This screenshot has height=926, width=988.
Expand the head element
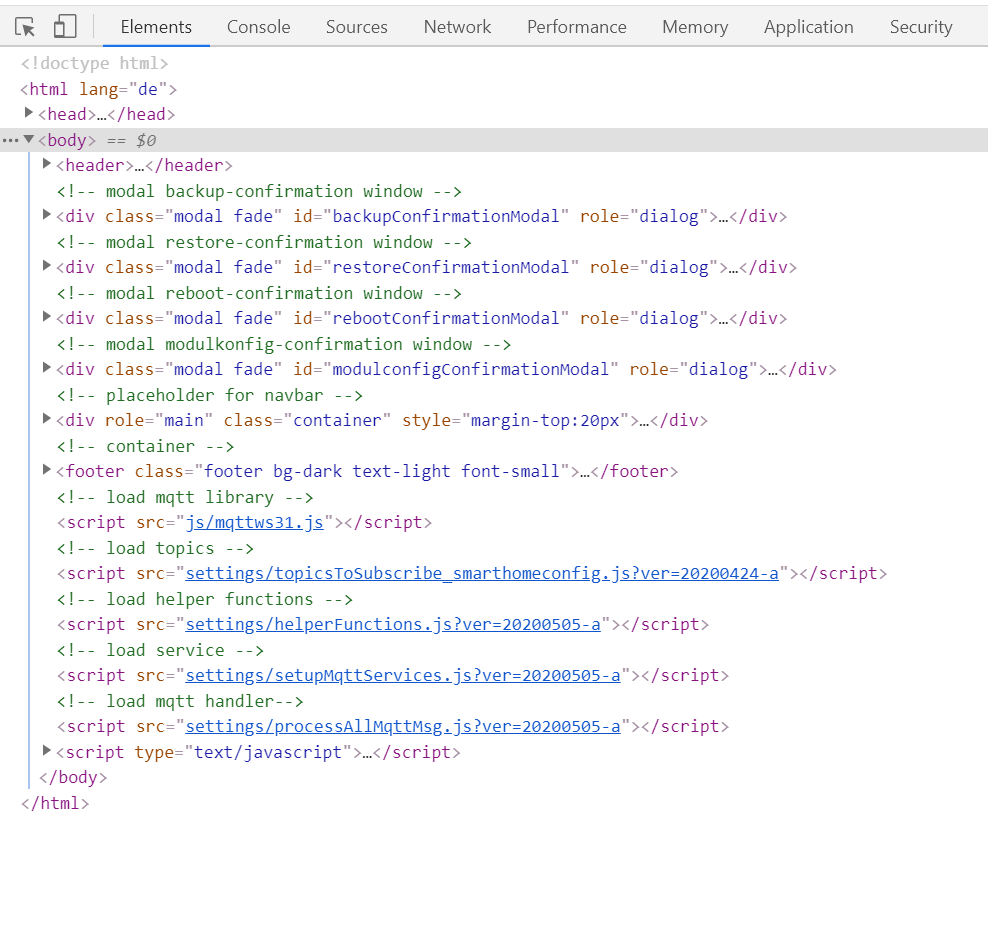(28, 113)
